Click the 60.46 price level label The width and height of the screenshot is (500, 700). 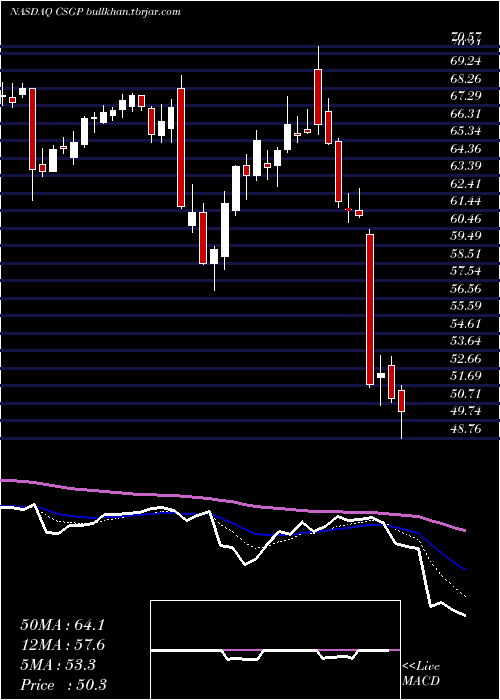466,219
